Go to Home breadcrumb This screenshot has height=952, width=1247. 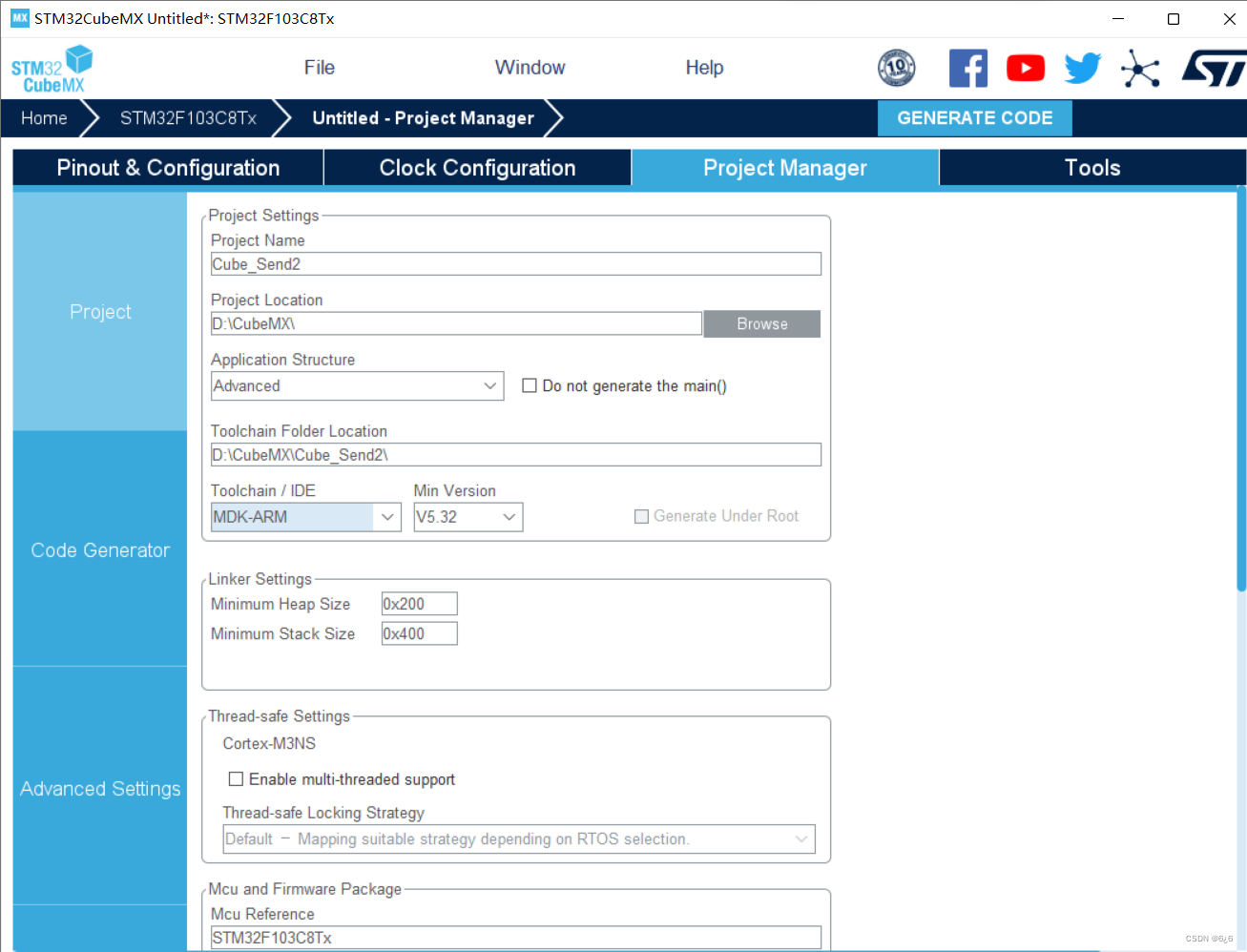tap(44, 118)
